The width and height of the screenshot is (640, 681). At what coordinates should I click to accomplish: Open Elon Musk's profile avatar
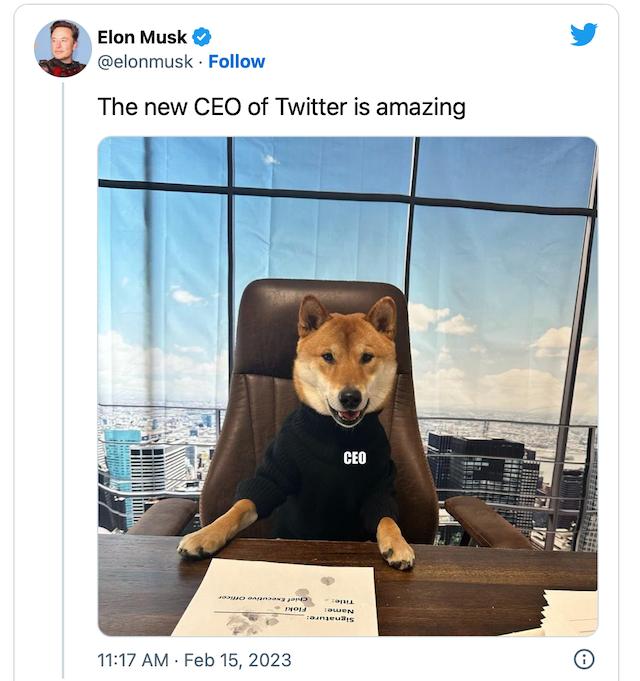coord(62,48)
